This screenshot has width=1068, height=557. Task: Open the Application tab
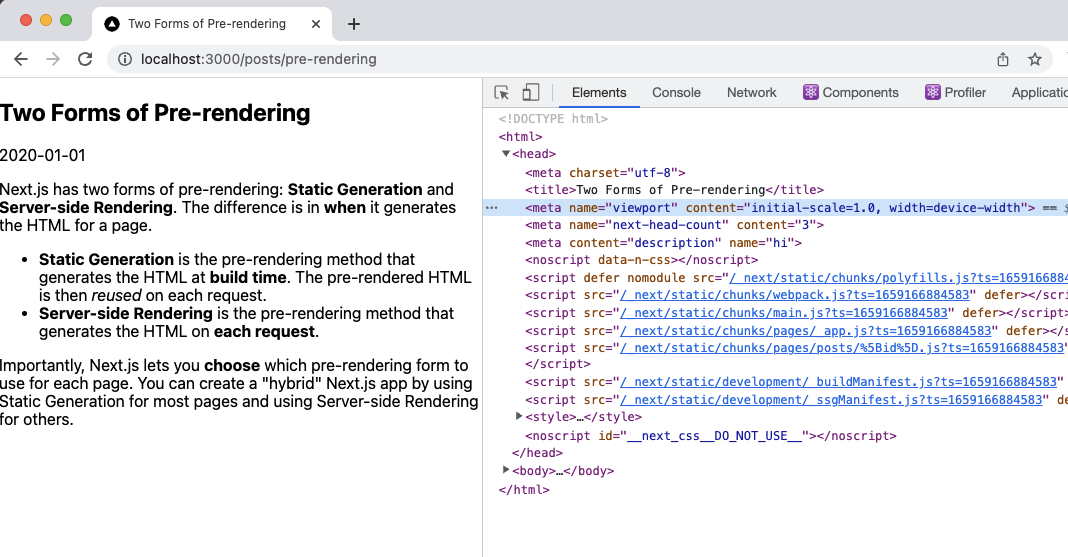pos(1039,93)
